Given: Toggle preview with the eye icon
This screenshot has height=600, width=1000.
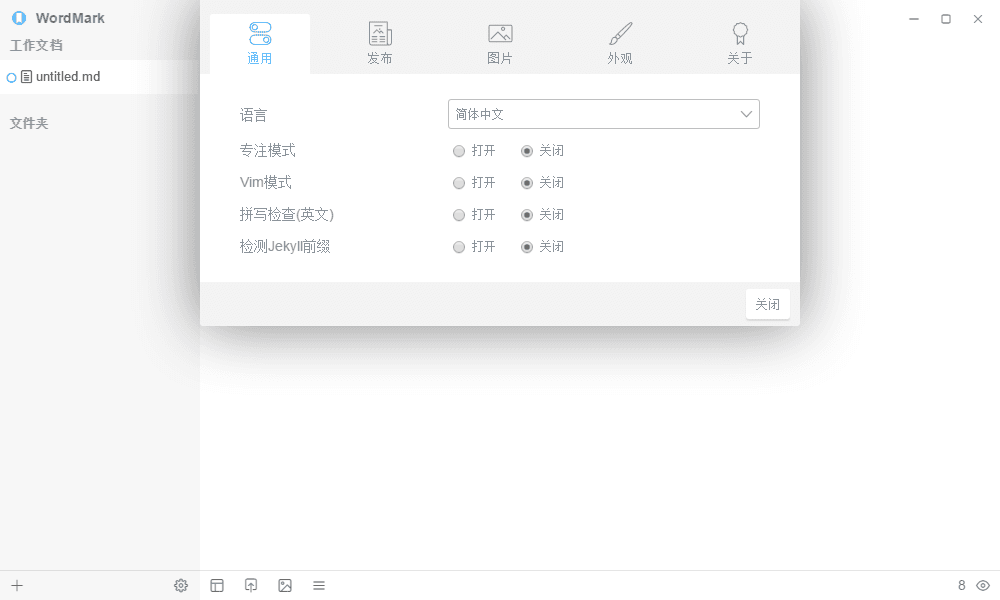Looking at the screenshot, I should pos(983,585).
